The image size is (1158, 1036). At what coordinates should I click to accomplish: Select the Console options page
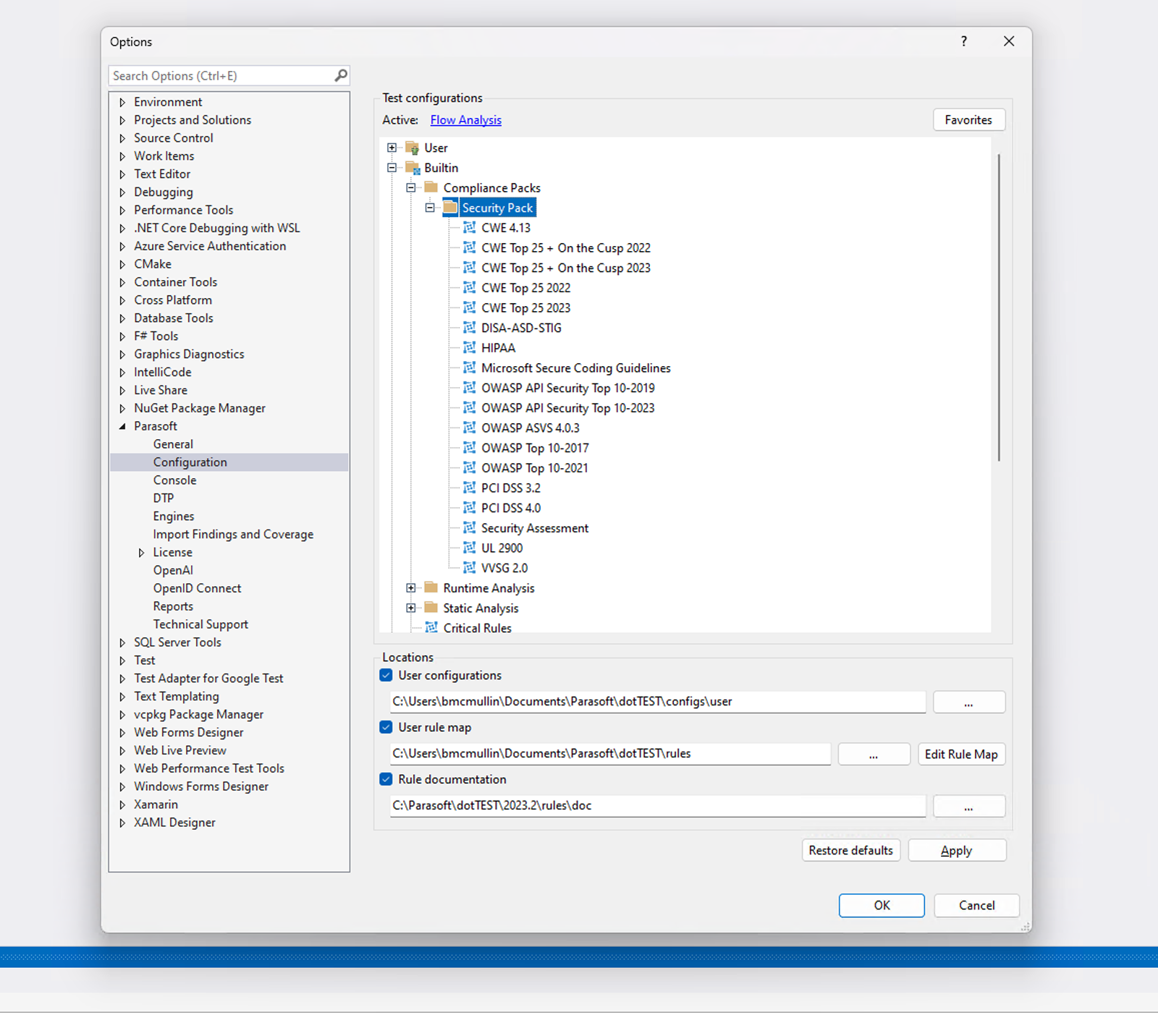pyautogui.click(x=174, y=480)
